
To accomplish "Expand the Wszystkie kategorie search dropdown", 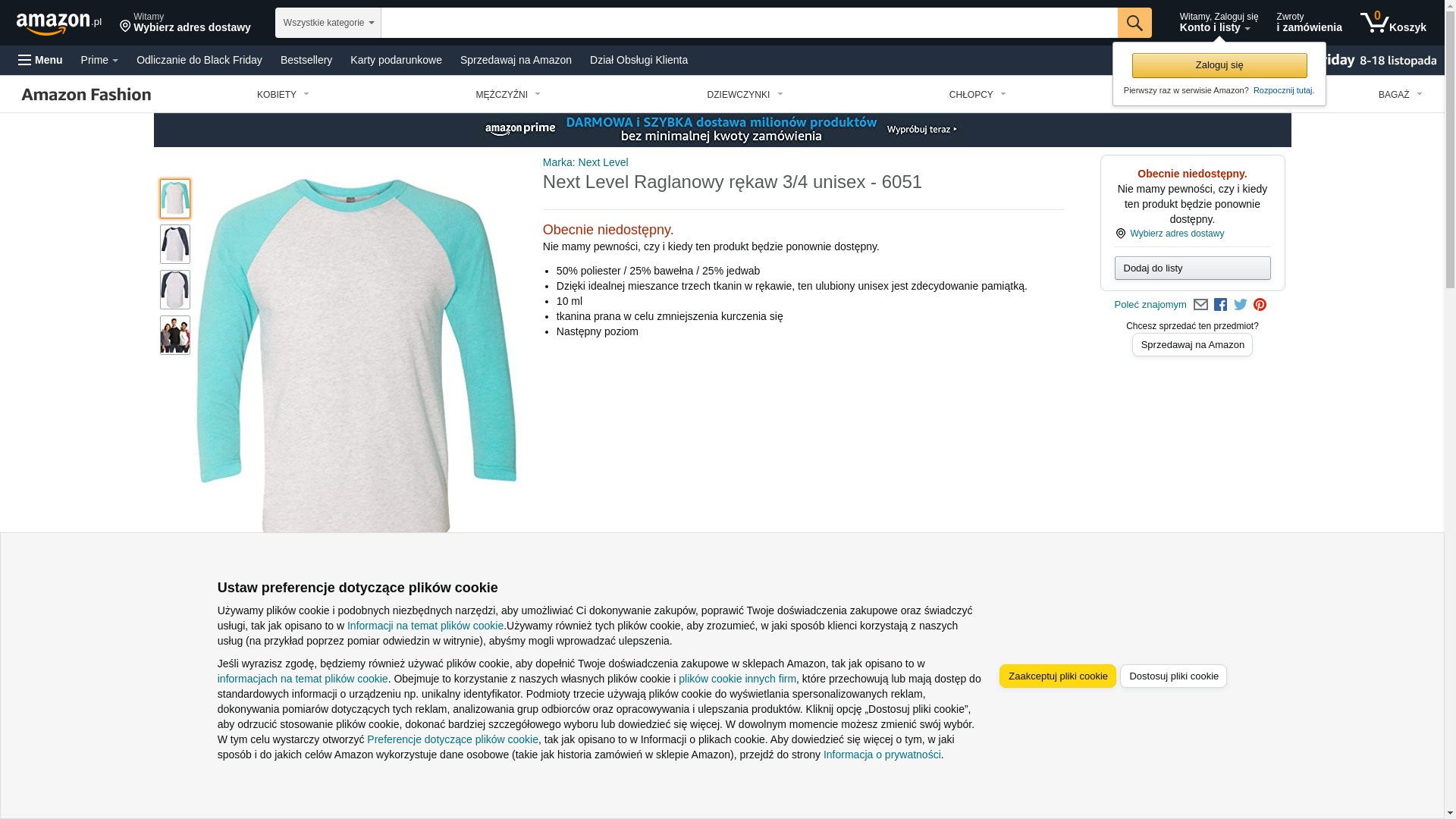I will [328, 23].
